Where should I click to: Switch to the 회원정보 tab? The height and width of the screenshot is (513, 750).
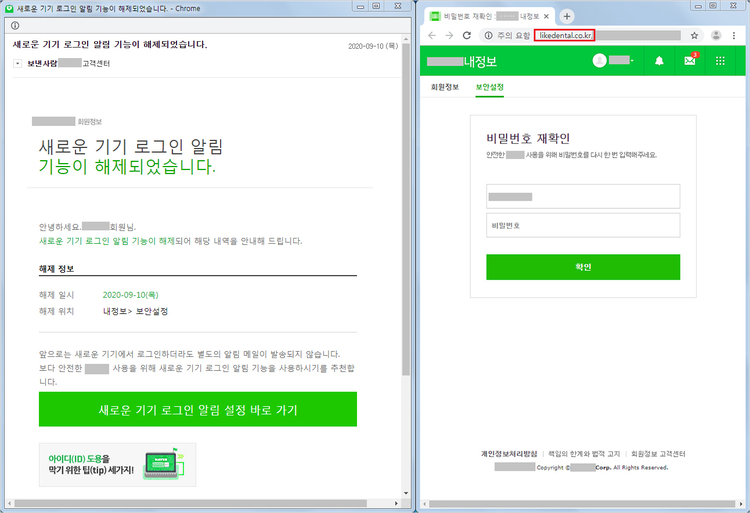click(x=444, y=87)
